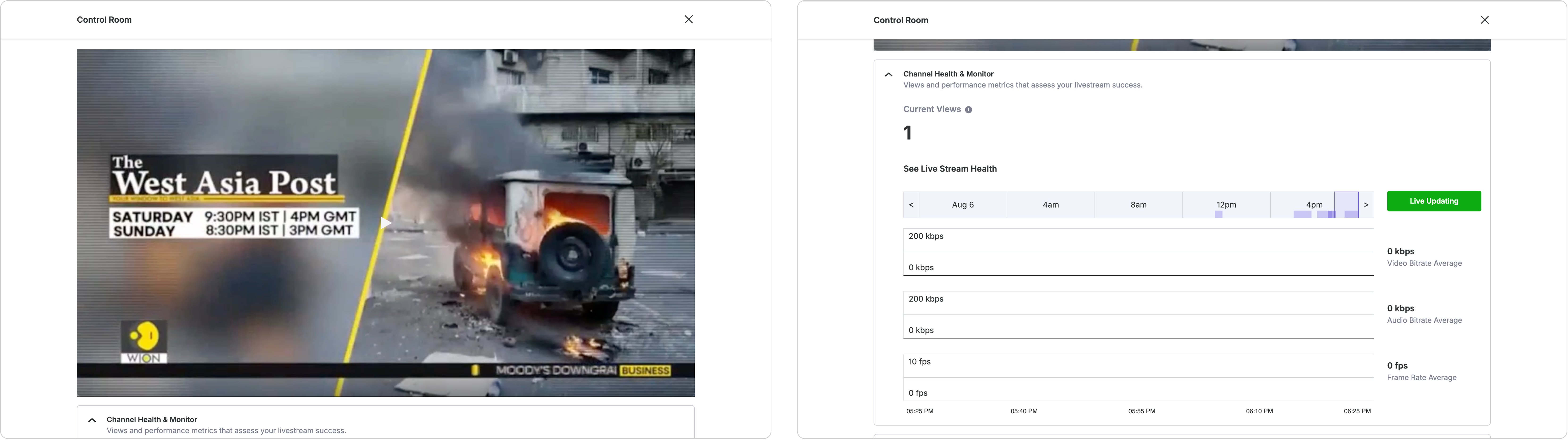
Task: Select the 12pm timeline segment
Action: click(x=1227, y=205)
